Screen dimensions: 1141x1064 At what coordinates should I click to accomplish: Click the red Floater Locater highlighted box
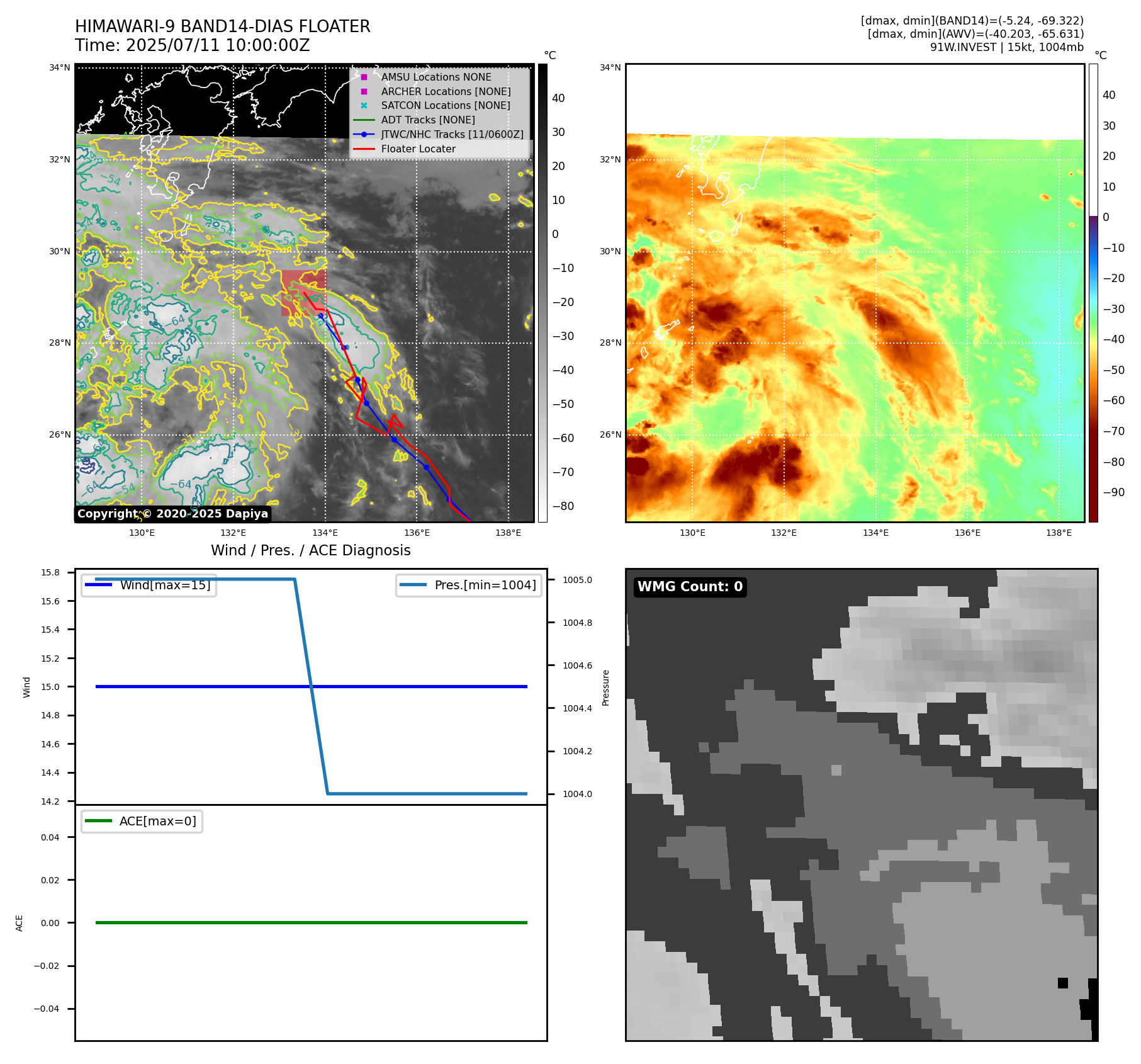(304, 293)
